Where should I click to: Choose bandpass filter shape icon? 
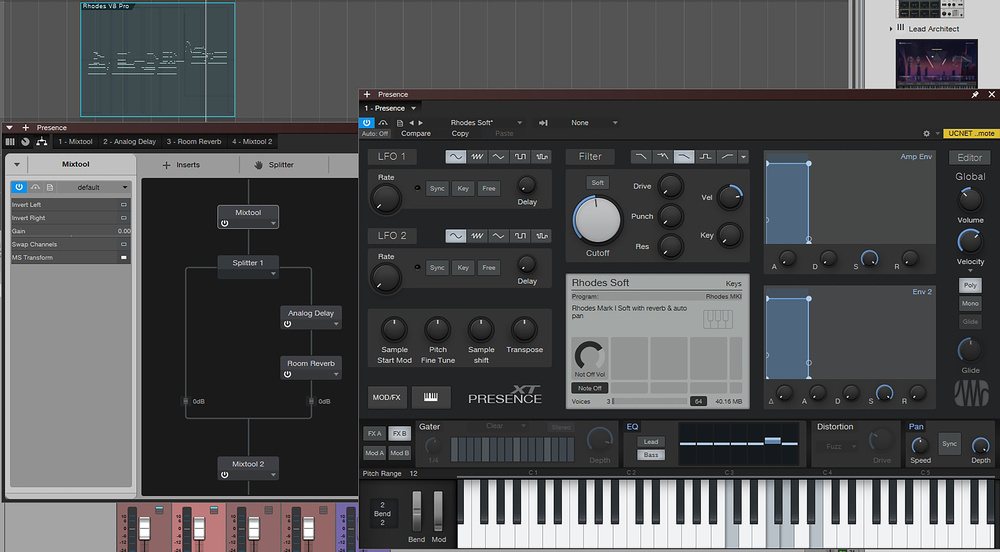click(705, 157)
